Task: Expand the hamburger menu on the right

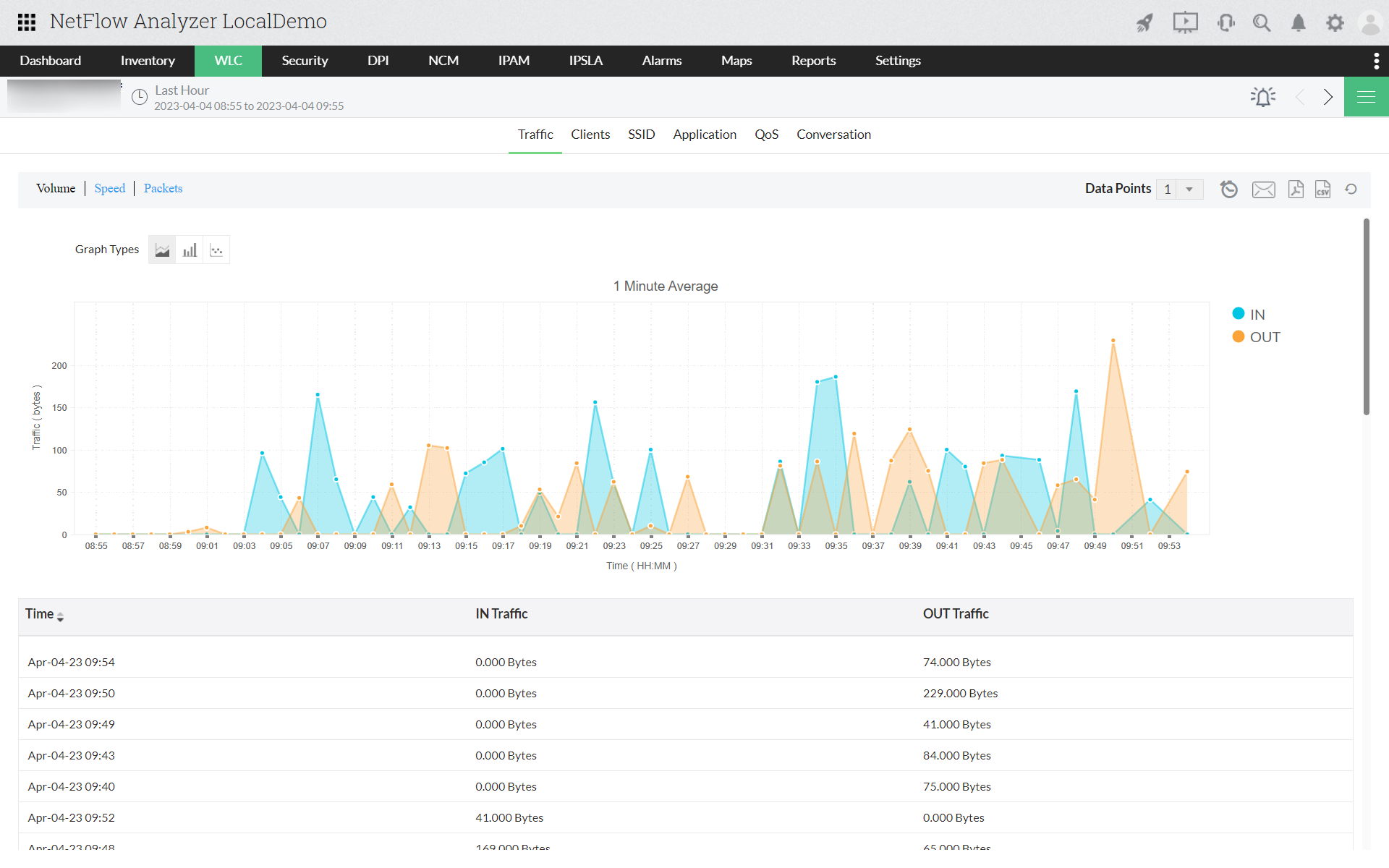Action: coord(1366,96)
